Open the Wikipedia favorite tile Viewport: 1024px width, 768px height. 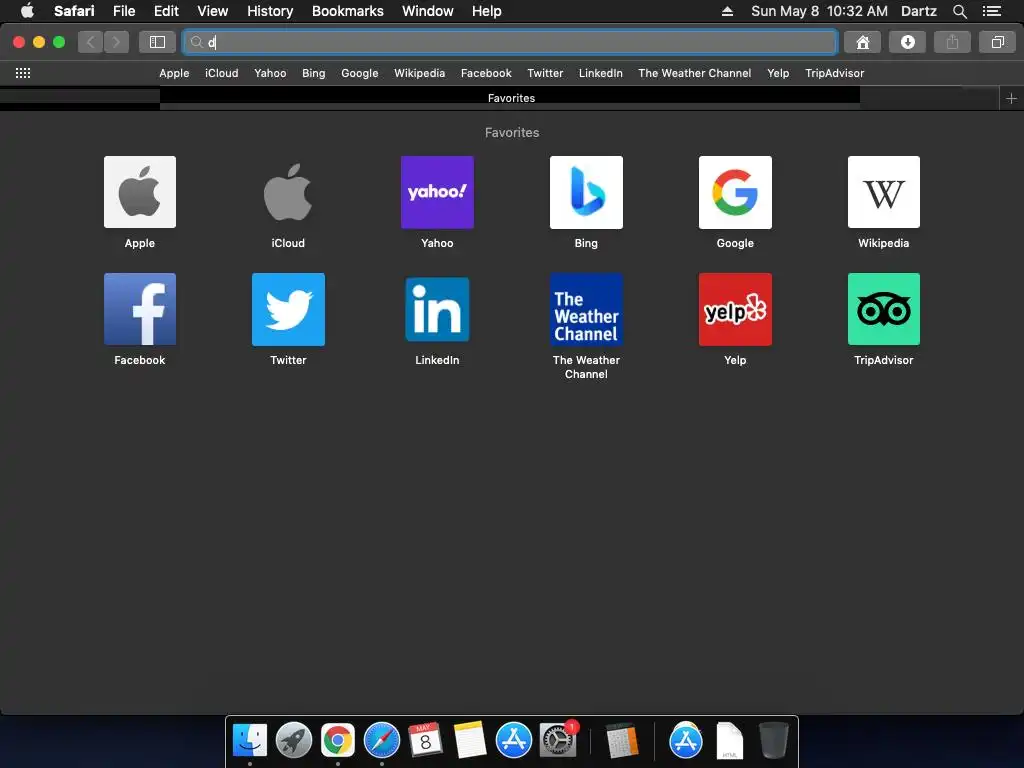pos(884,192)
